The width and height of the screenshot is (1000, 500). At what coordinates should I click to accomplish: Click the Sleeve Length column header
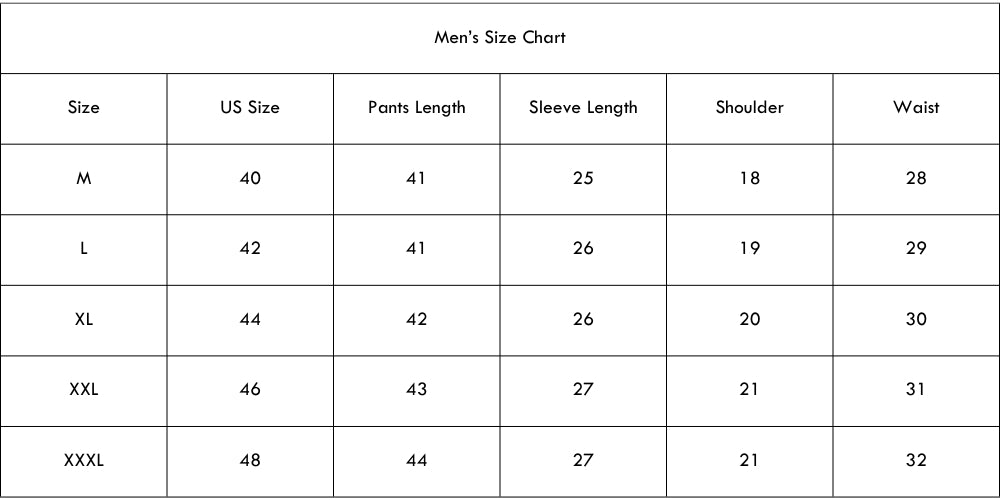(x=583, y=108)
